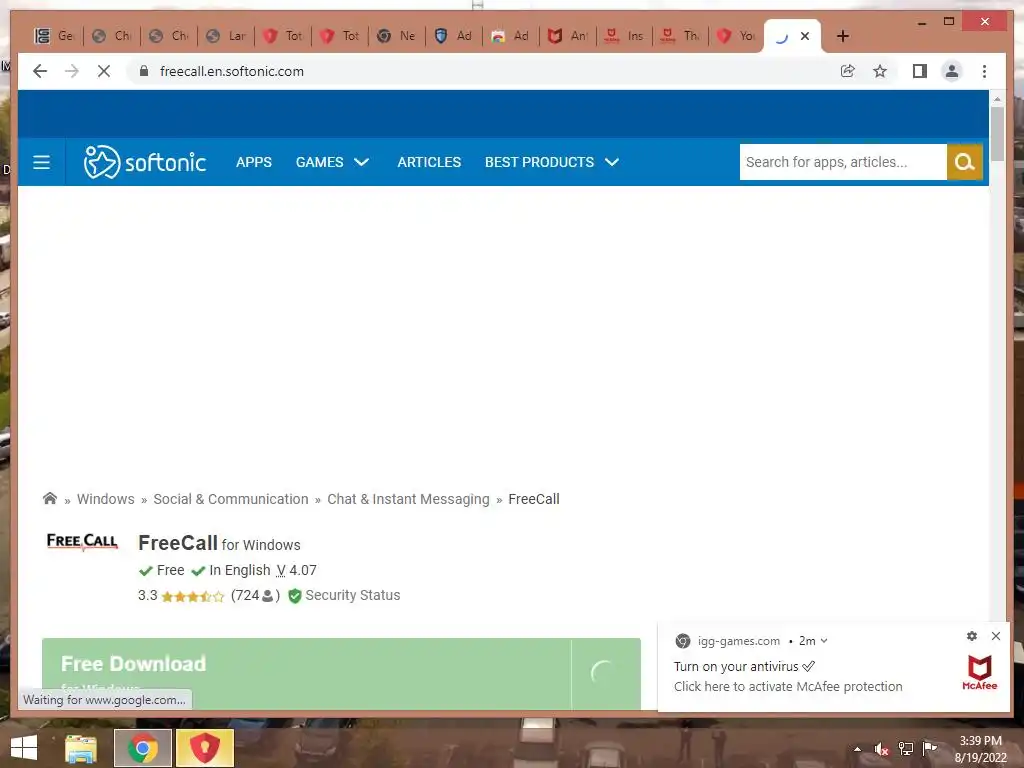Click the vertical page scrollbar thumb
Viewport: 1024px width, 768px height.
tap(997, 133)
